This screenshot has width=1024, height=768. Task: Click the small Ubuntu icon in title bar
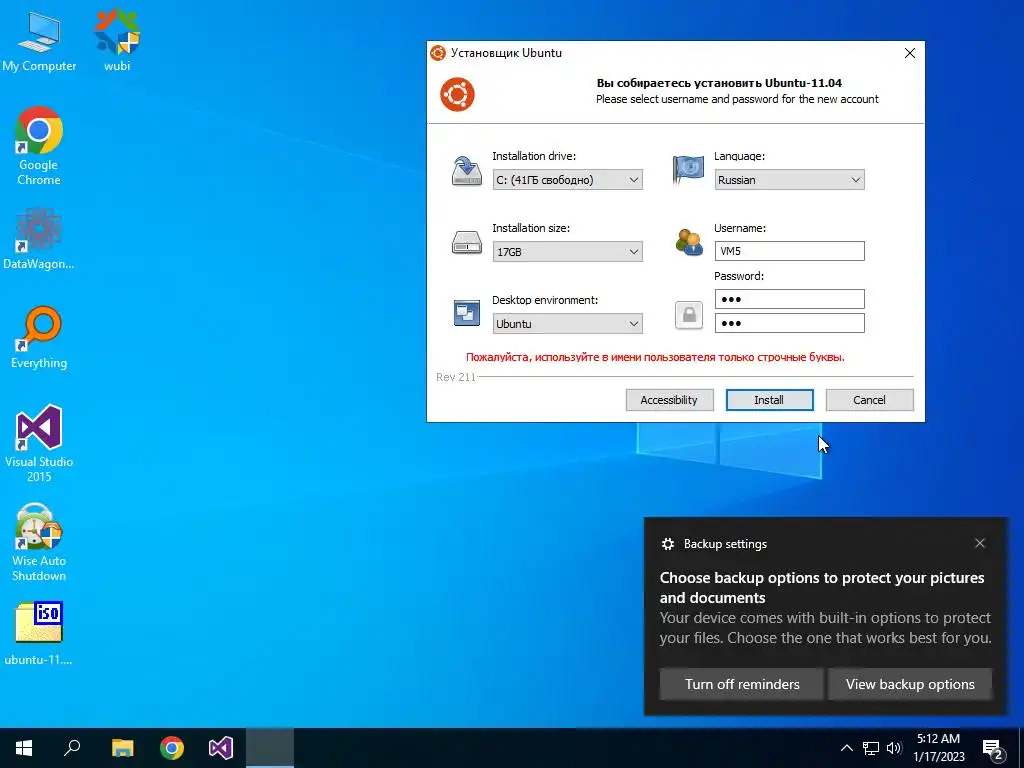(x=438, y=53)
